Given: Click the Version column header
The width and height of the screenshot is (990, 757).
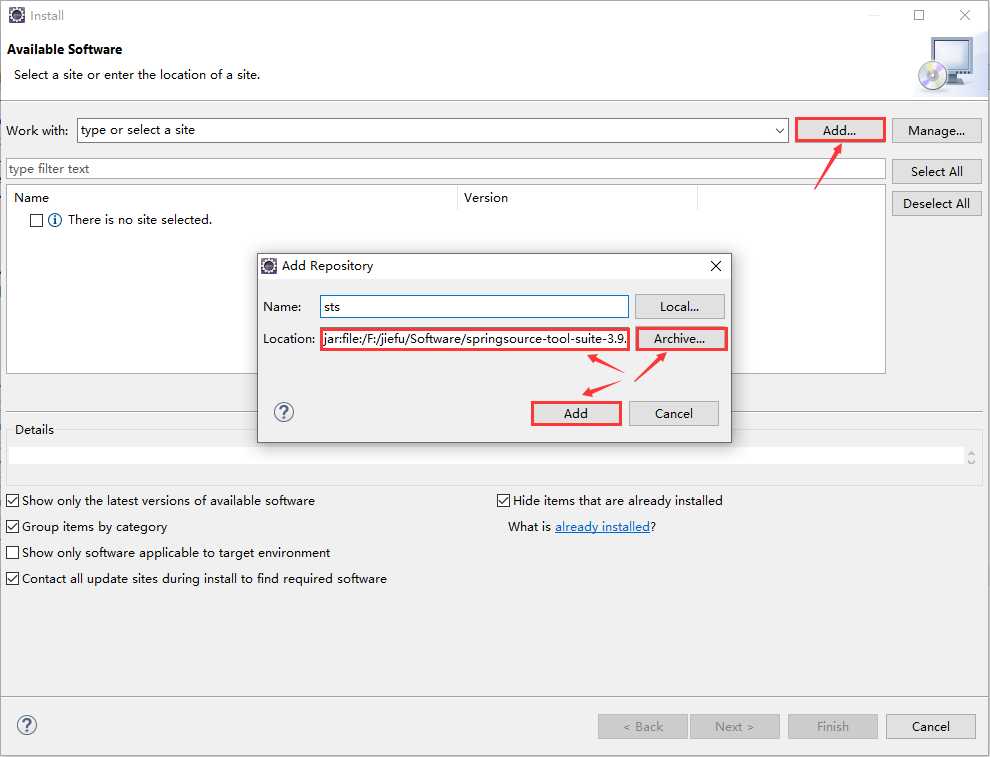Looking at the screenshot, I should tap(578, 198).
